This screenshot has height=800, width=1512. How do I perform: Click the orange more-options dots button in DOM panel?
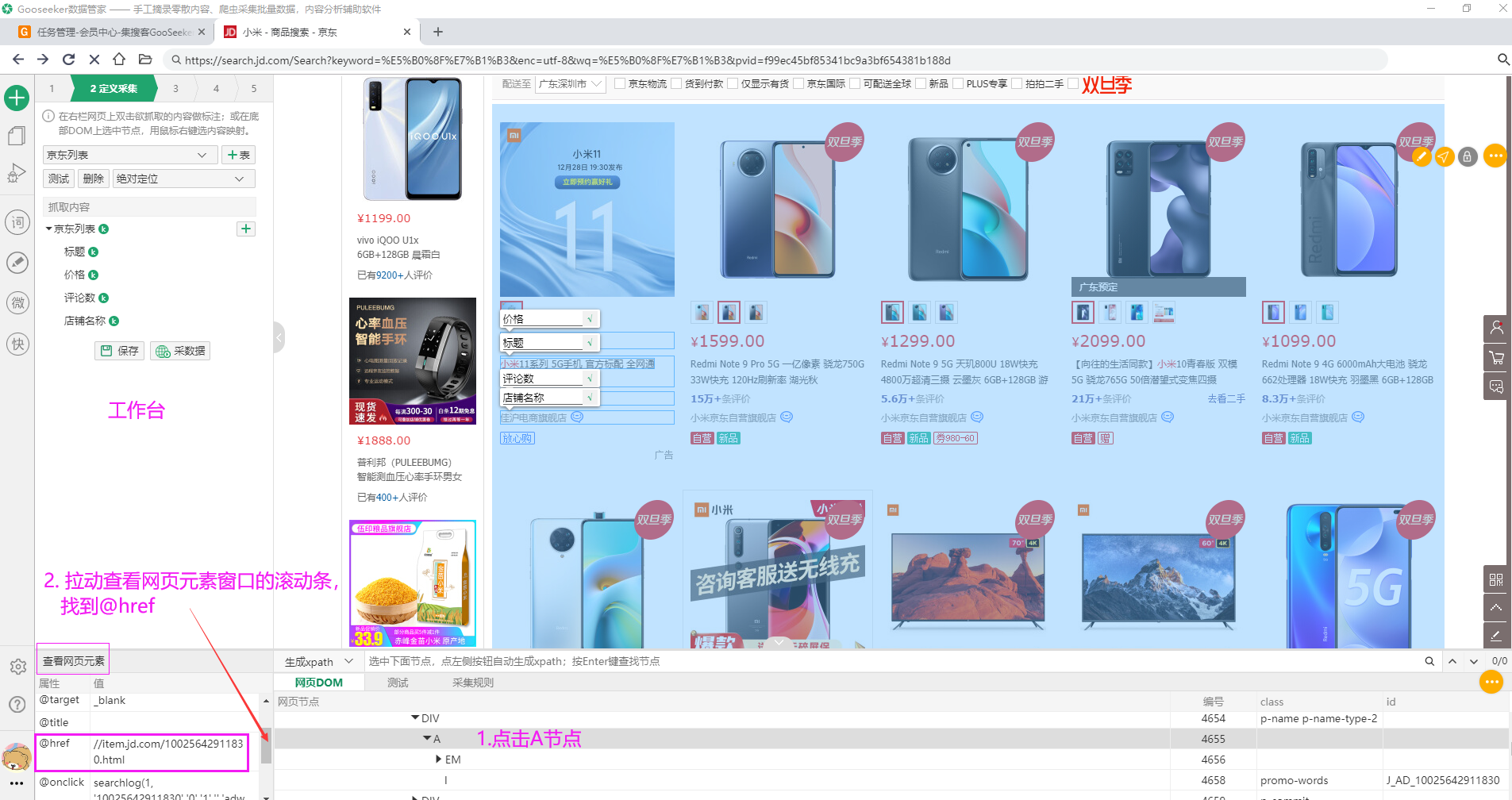[1491, 682]
